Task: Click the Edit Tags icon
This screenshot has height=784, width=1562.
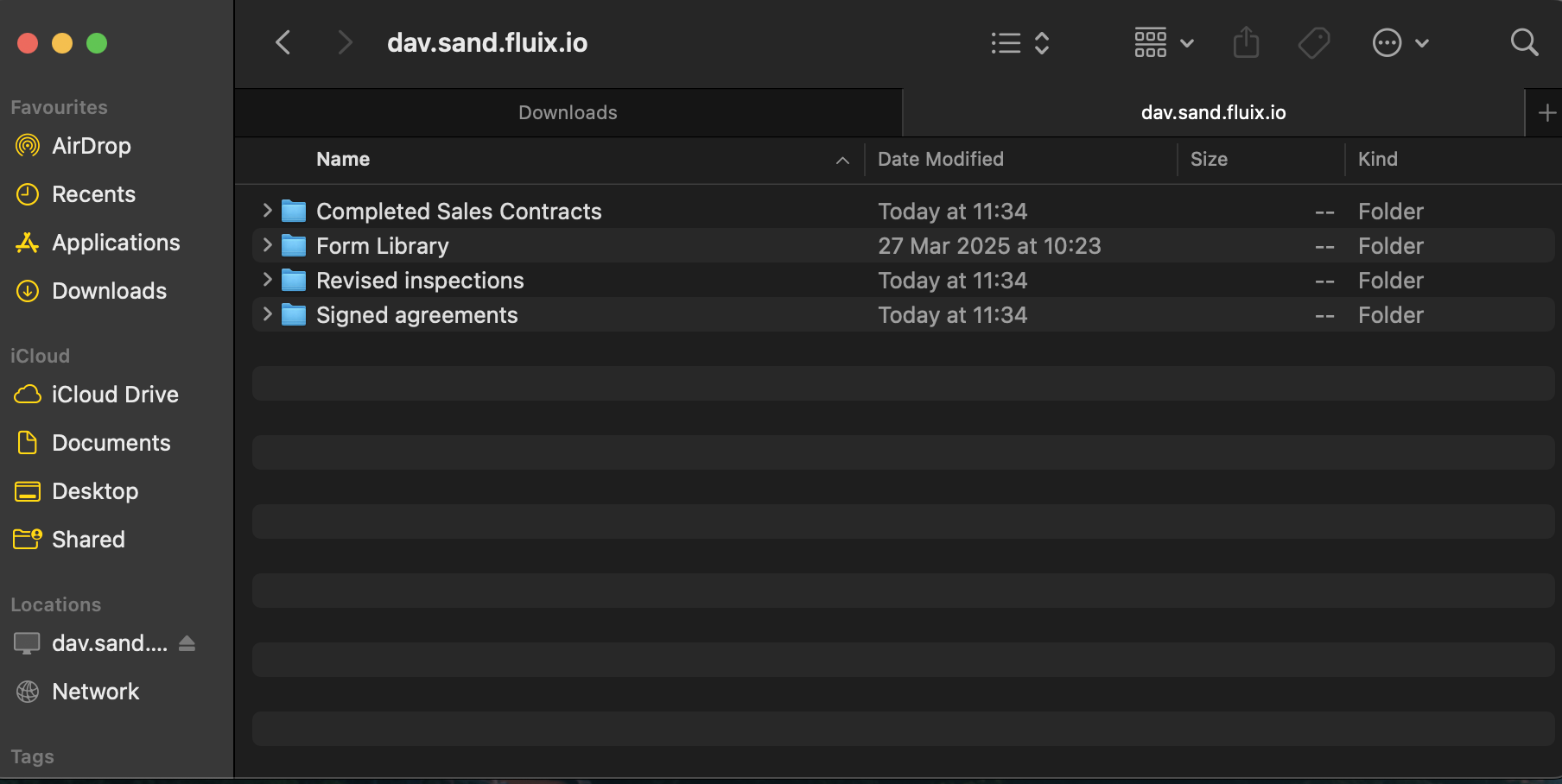Action: (1314, 42)
